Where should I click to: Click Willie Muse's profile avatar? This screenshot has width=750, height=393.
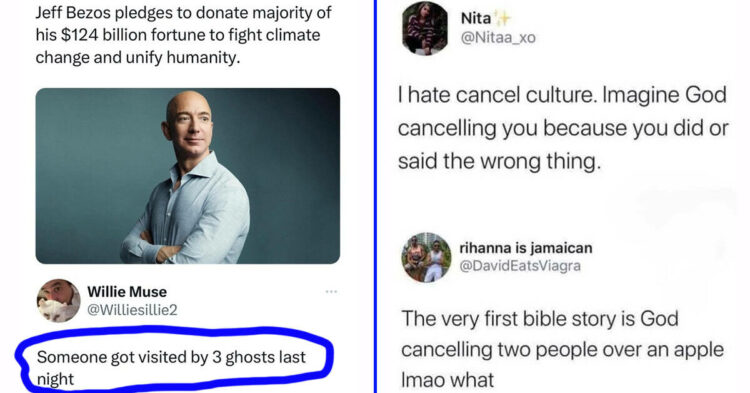[x=58, y=301]
